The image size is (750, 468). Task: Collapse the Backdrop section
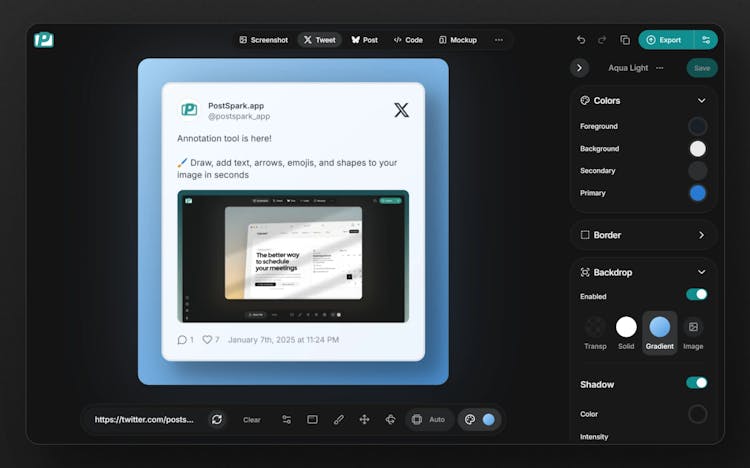click(701, 272)
